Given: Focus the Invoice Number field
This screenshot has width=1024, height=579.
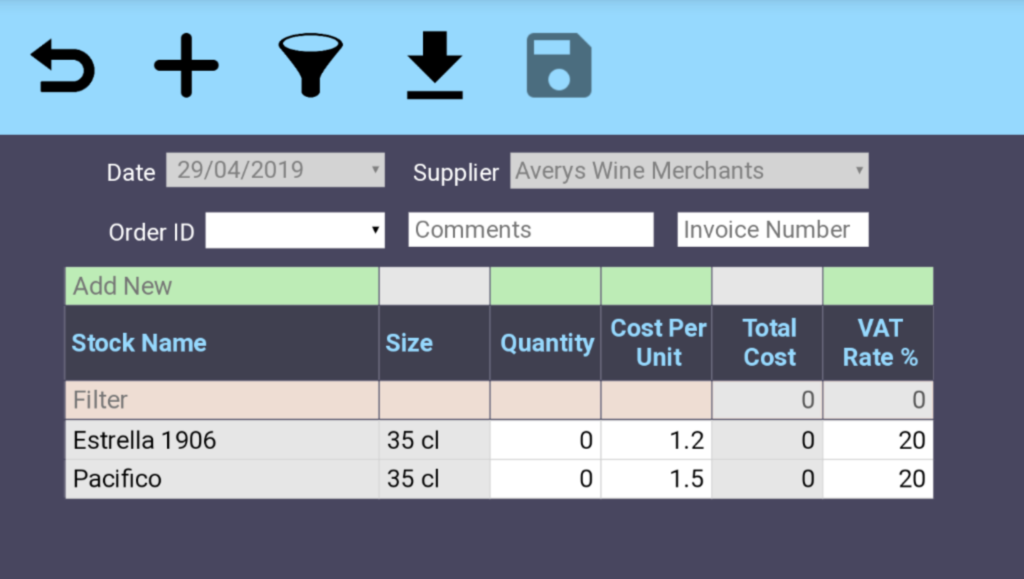Looking at the screenshot, I should pos(772,229).
